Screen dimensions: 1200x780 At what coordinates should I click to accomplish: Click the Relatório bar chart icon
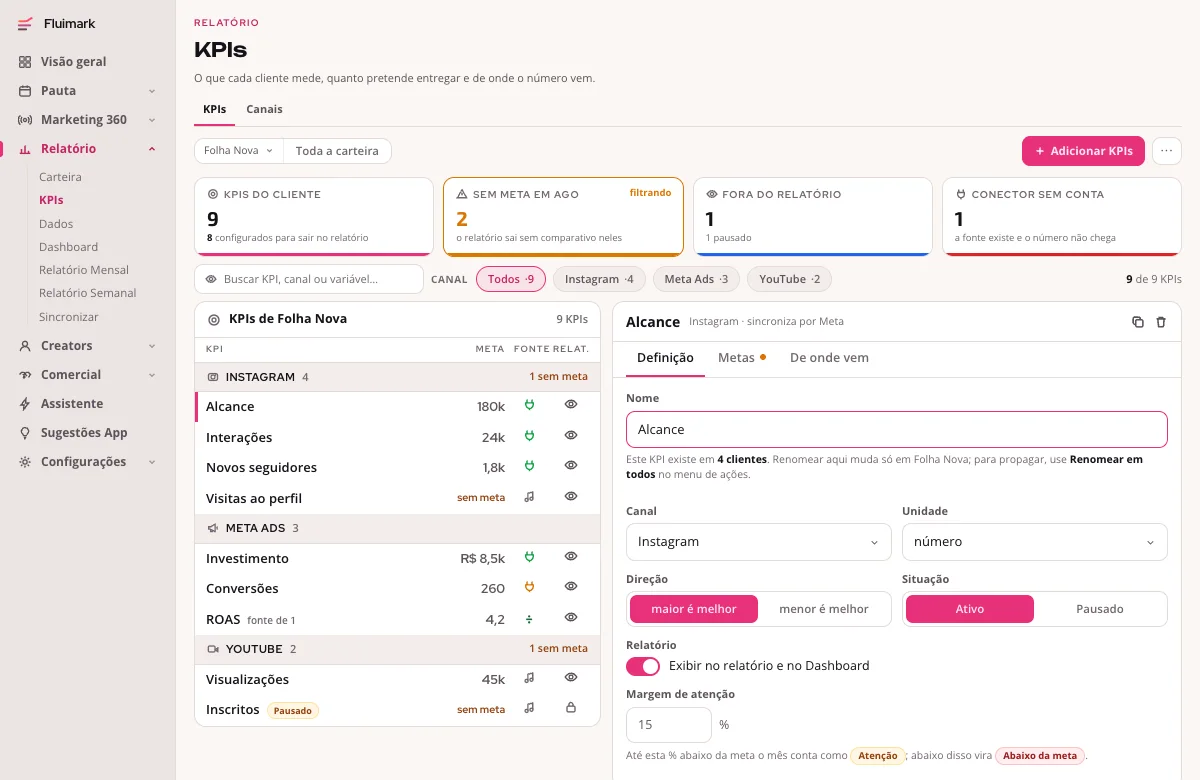[x=25, y=148]
